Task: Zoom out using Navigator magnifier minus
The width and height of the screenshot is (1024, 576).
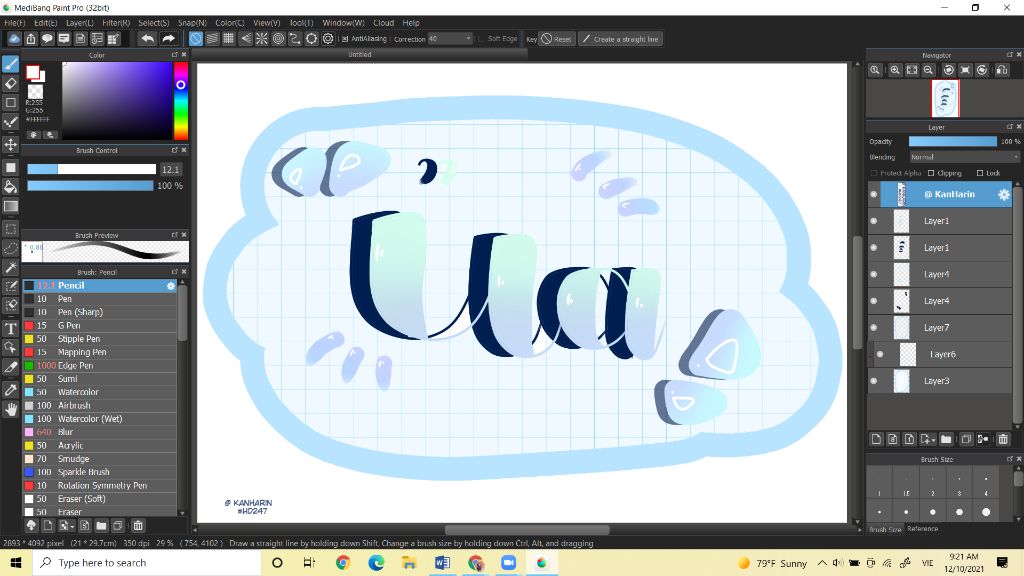Action: (x=928, y=70)
